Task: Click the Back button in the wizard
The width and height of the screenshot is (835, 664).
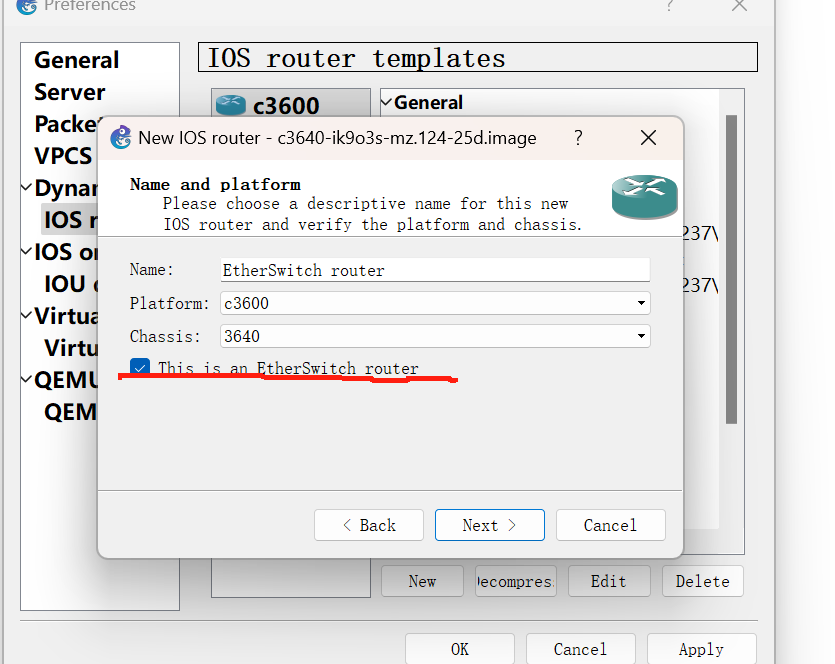Action: pyautogui.click(x=369, y=525)
